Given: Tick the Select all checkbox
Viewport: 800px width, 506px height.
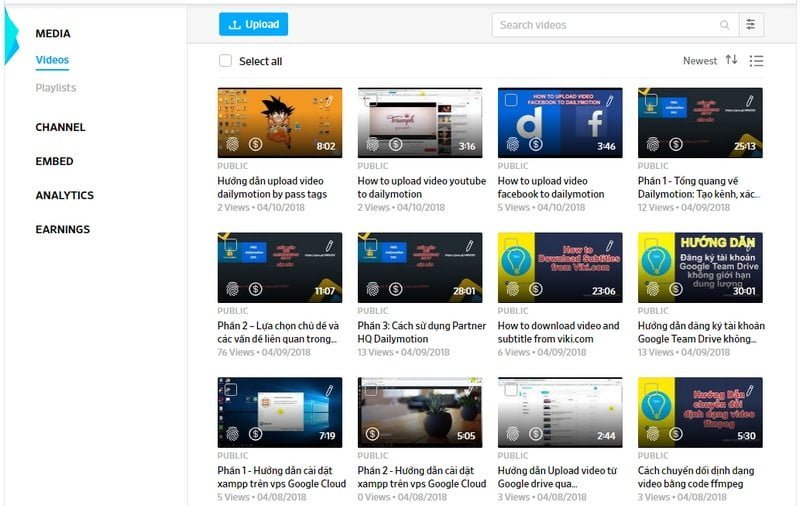Looking at the screenshot, I should pos(225,61).
